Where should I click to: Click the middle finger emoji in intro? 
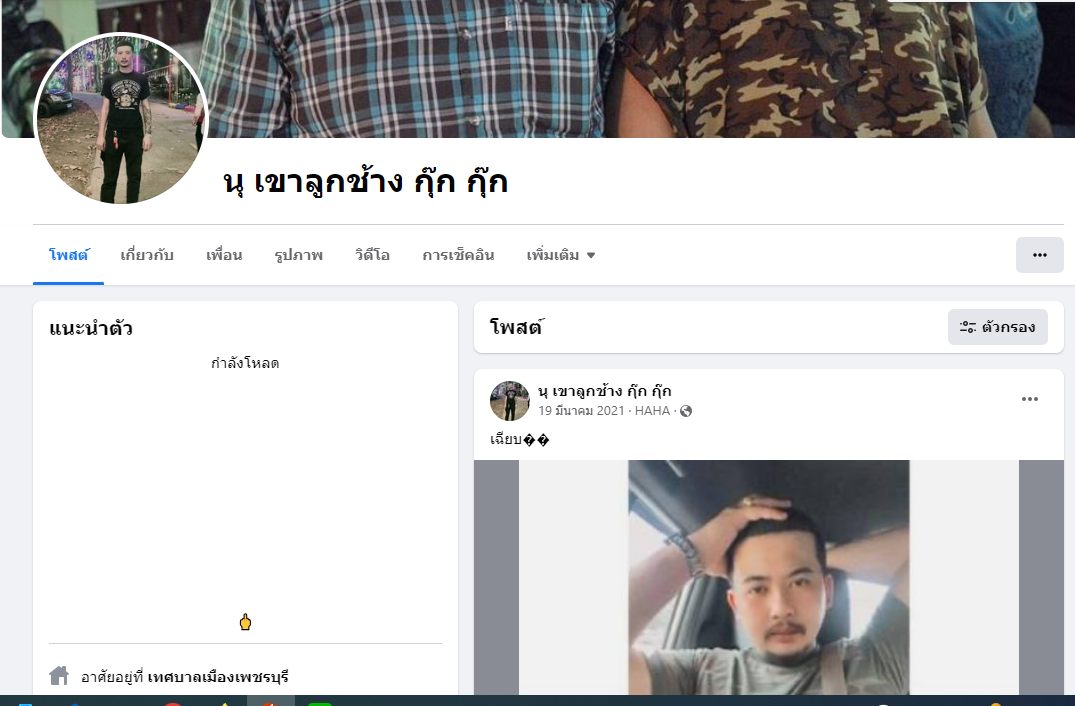[x=245, y=622]
